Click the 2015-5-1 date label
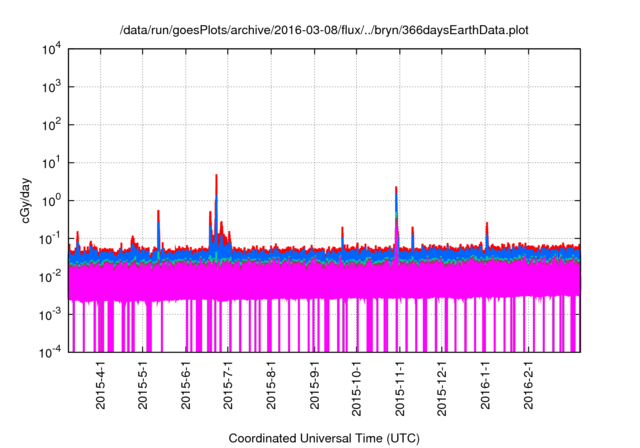640x448 pixels. coord(142,386)
